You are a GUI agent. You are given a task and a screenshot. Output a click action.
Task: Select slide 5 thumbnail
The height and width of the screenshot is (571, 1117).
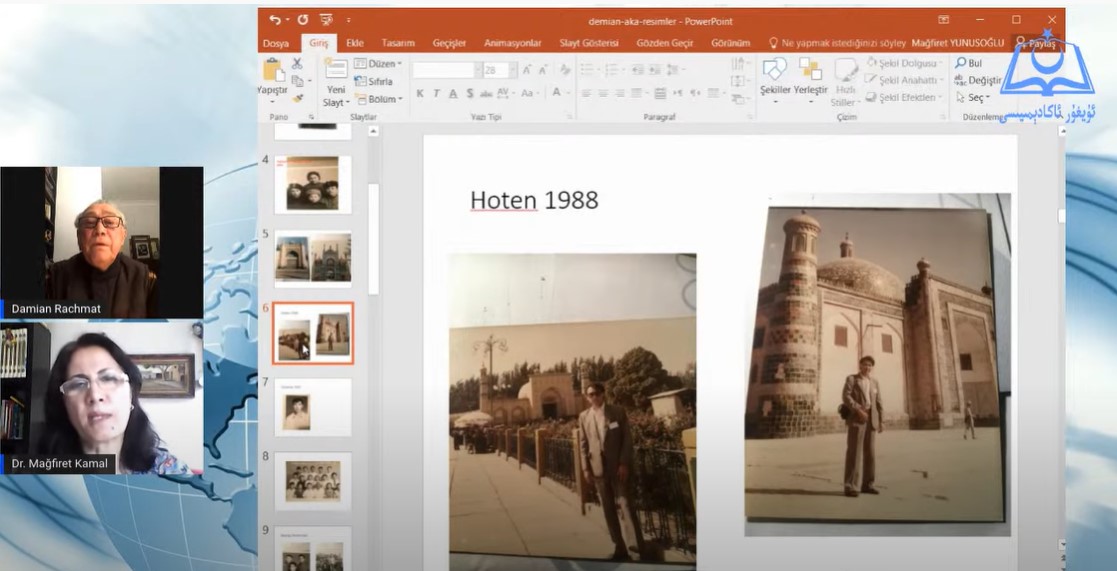(313, 258)
